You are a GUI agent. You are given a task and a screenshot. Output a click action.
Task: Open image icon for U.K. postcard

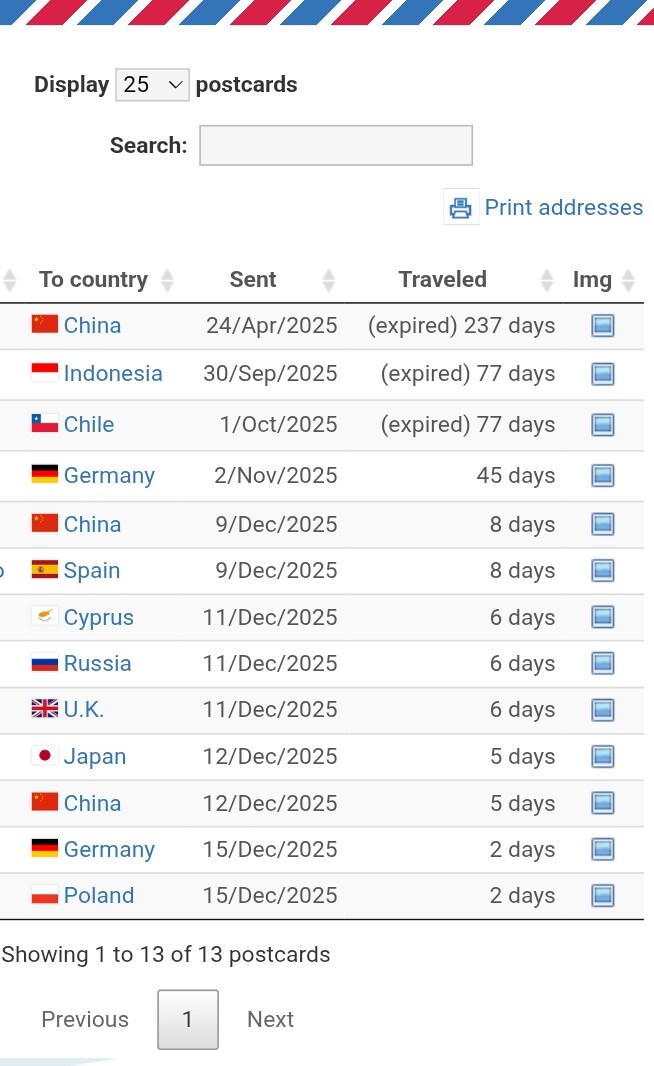[x=602, y=710]
